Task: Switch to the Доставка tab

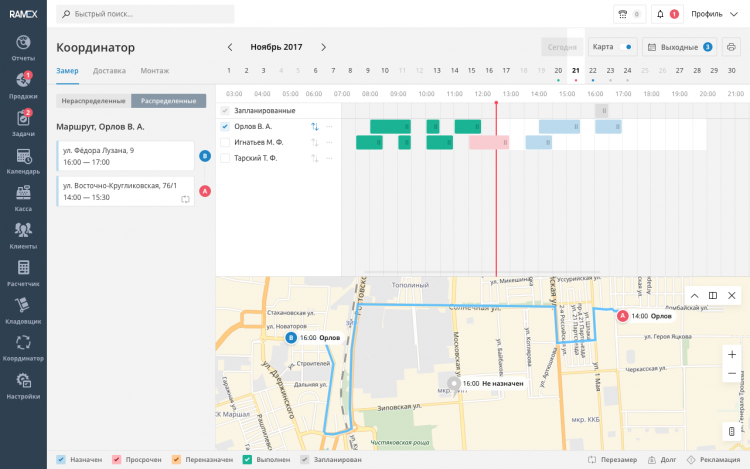Action: click(x=109, y=71)
